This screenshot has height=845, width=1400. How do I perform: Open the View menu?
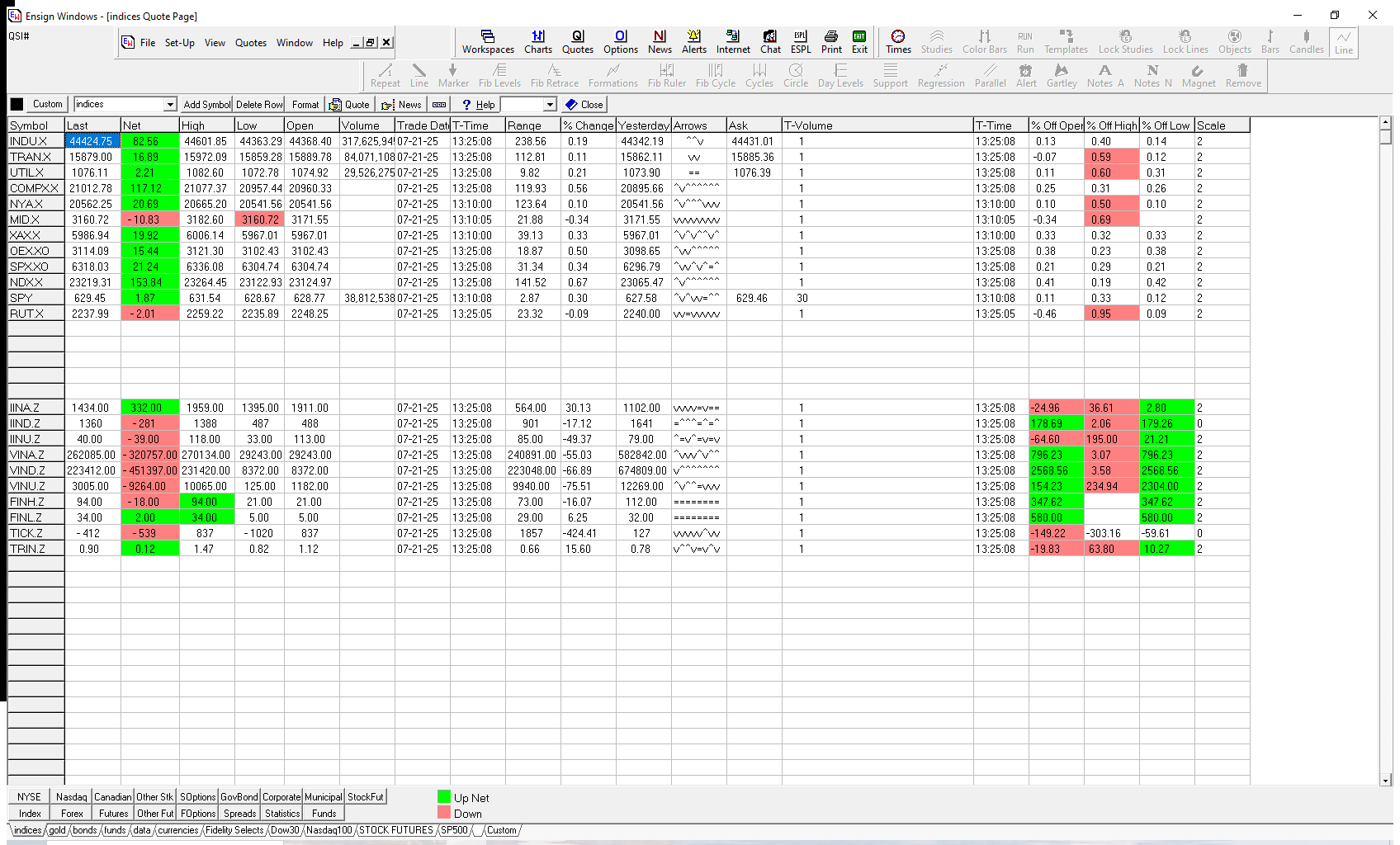215,43
